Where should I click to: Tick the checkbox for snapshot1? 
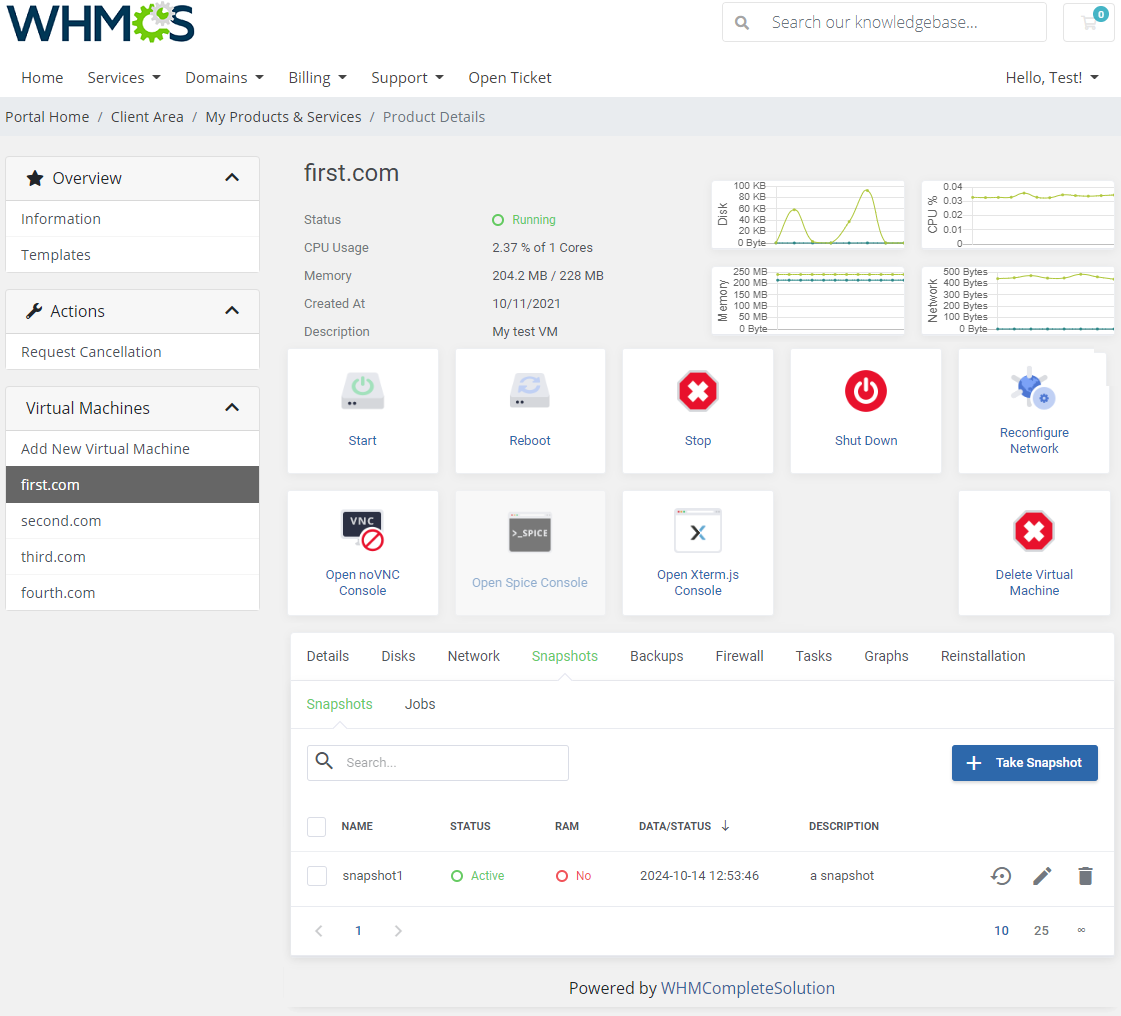[x=317, y=876]
